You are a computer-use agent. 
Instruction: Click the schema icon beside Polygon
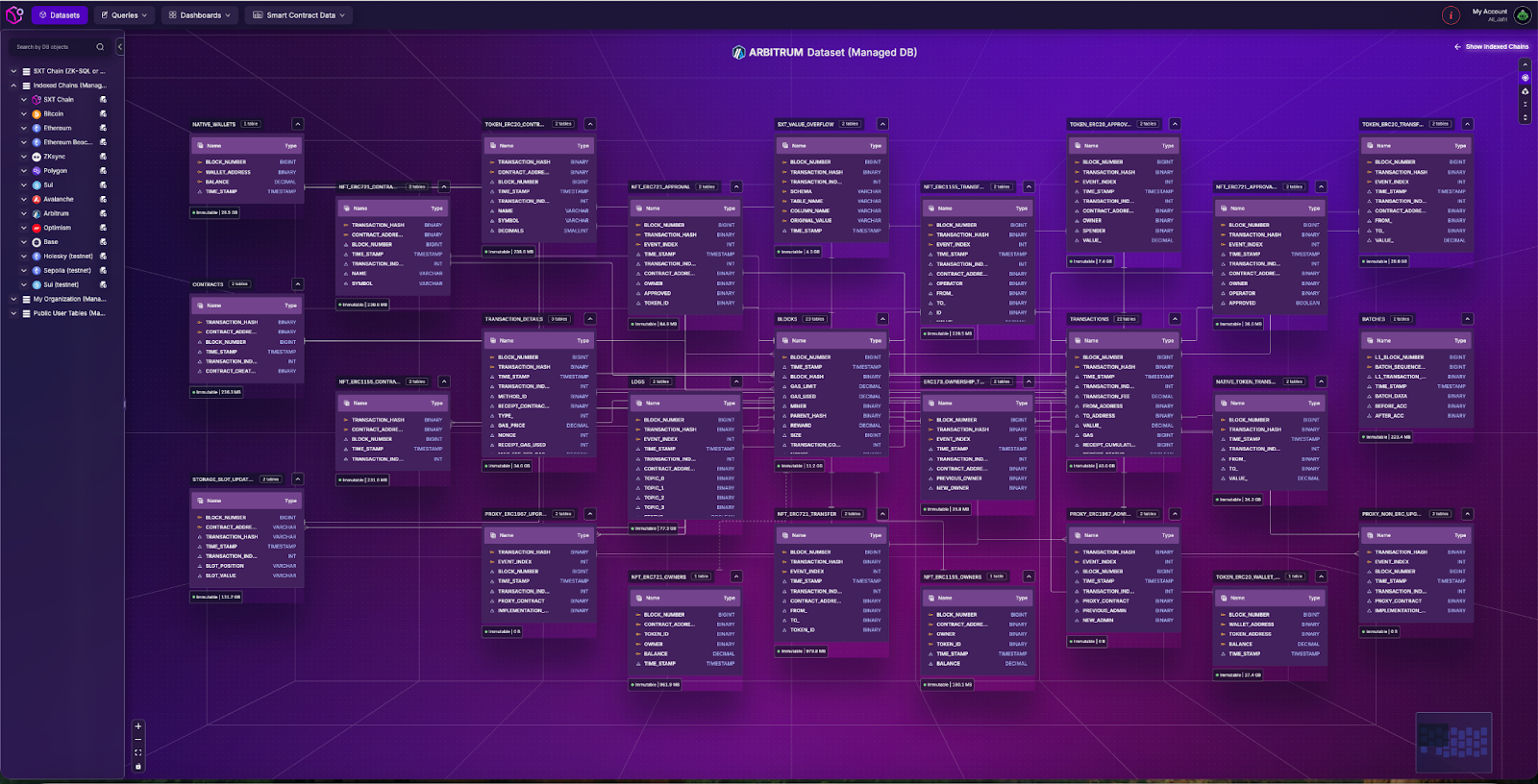click(103, 171)
